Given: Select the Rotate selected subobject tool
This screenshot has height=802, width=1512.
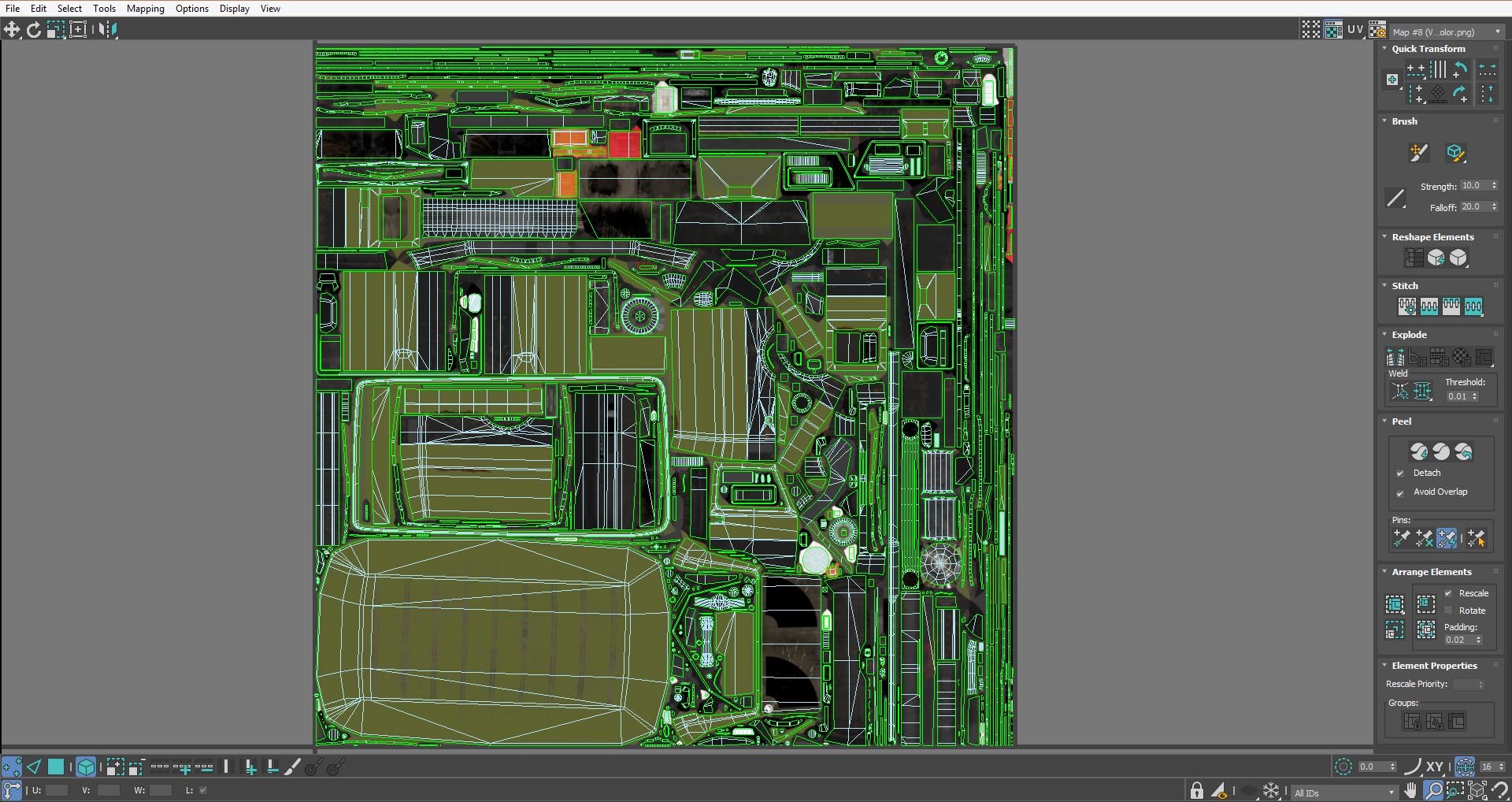Looking at the screenshot, I should [x=34, y=30].
